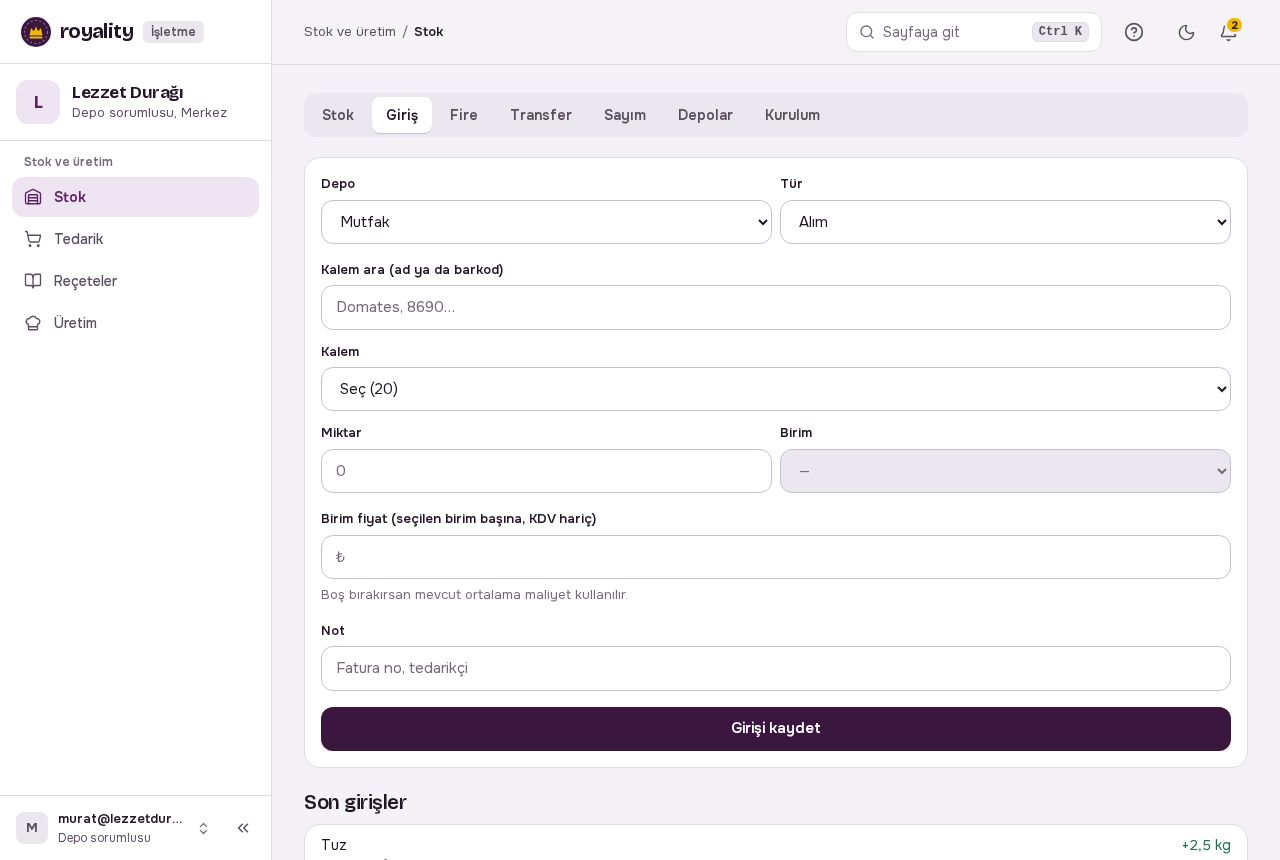
Task: Switch to the Kurulum tab
Action: (792, 115)
